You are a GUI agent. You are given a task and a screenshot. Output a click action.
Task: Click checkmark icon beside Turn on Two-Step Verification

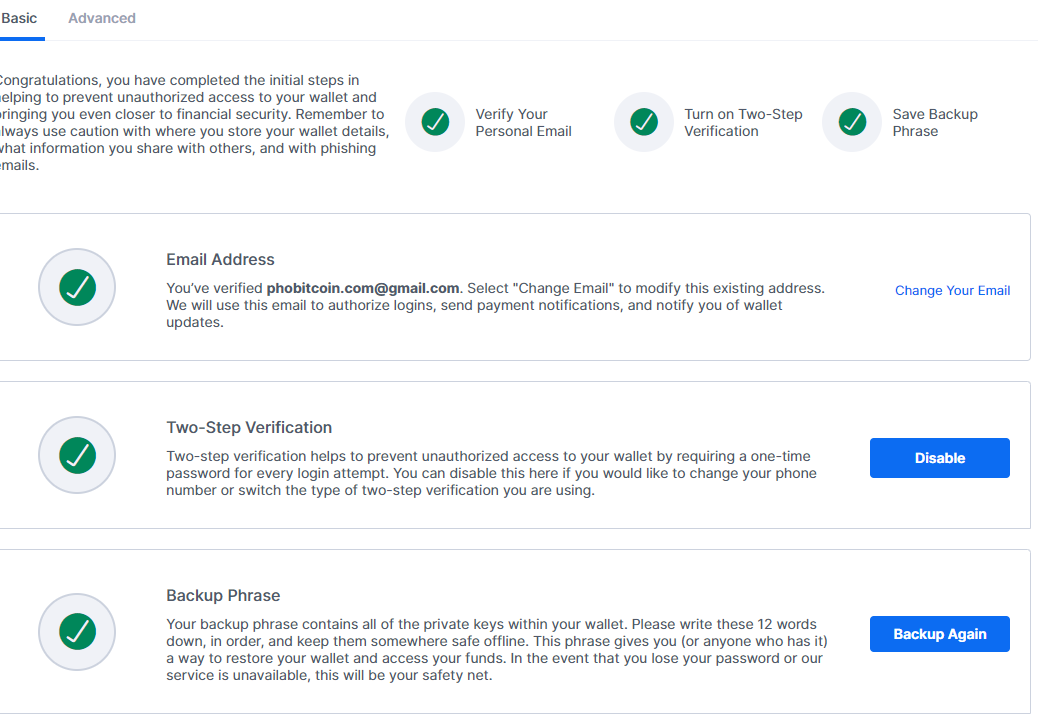tap(644, 122)
